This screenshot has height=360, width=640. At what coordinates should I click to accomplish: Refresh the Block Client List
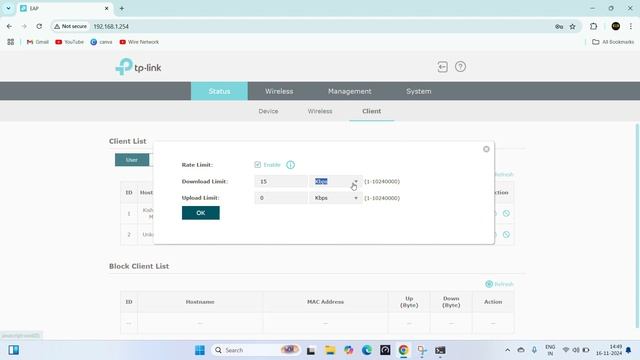(499, 284)
